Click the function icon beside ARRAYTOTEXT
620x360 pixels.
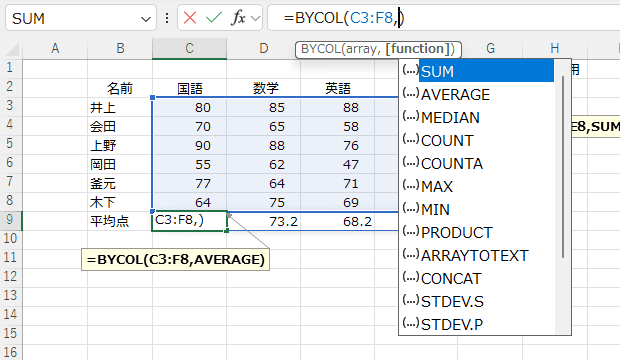pyautogui.click(x=410, y=254)
